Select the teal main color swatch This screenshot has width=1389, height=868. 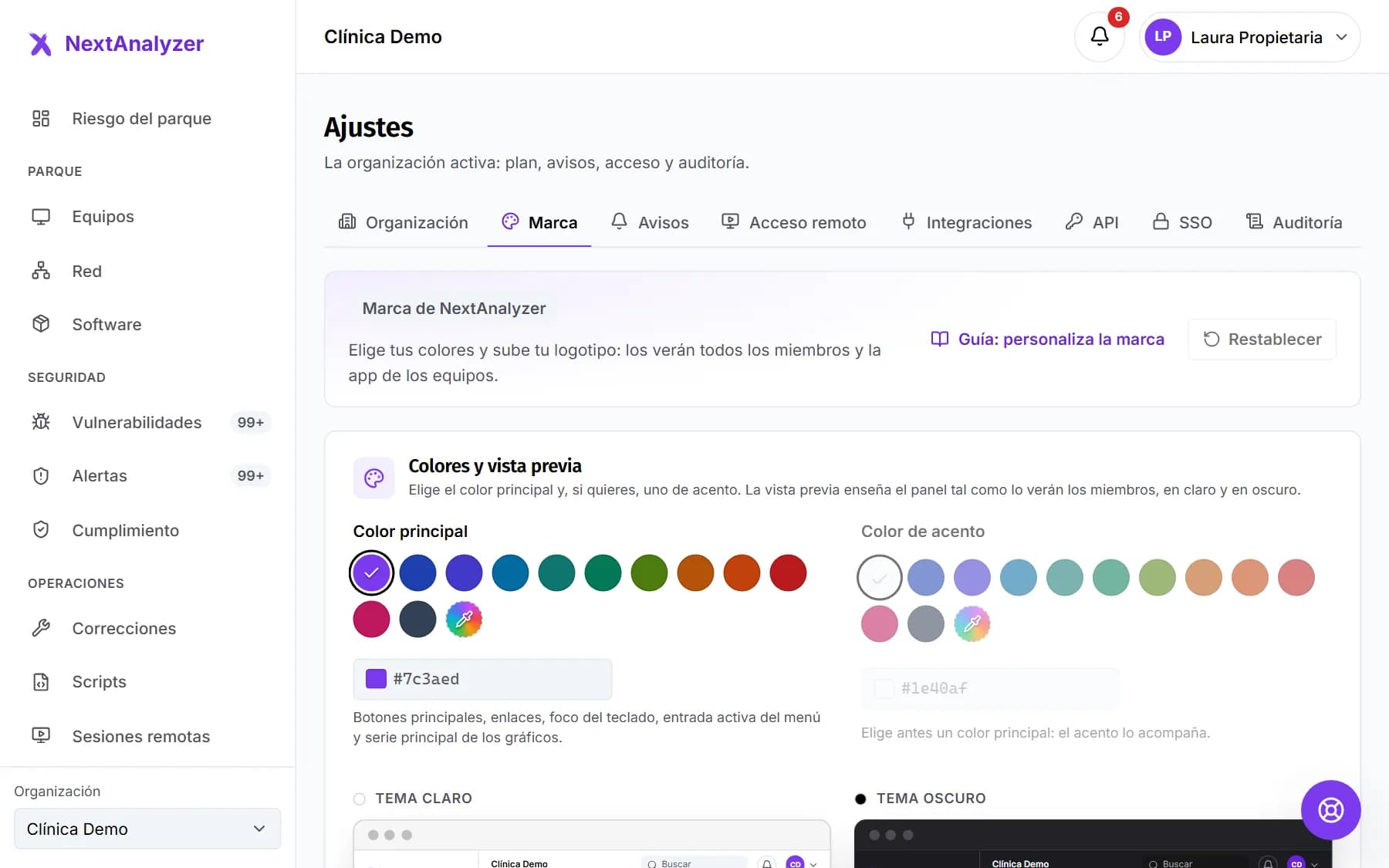(556, 573)
